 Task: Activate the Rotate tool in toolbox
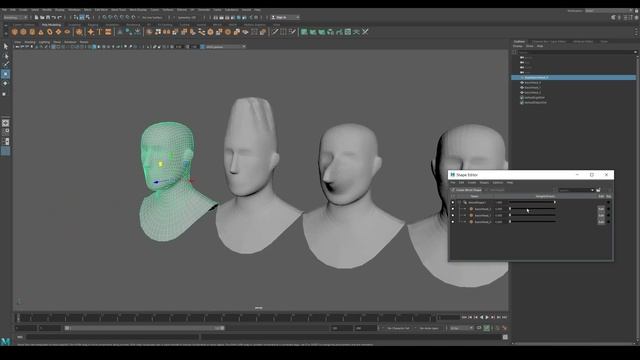[x=6, y=84]
